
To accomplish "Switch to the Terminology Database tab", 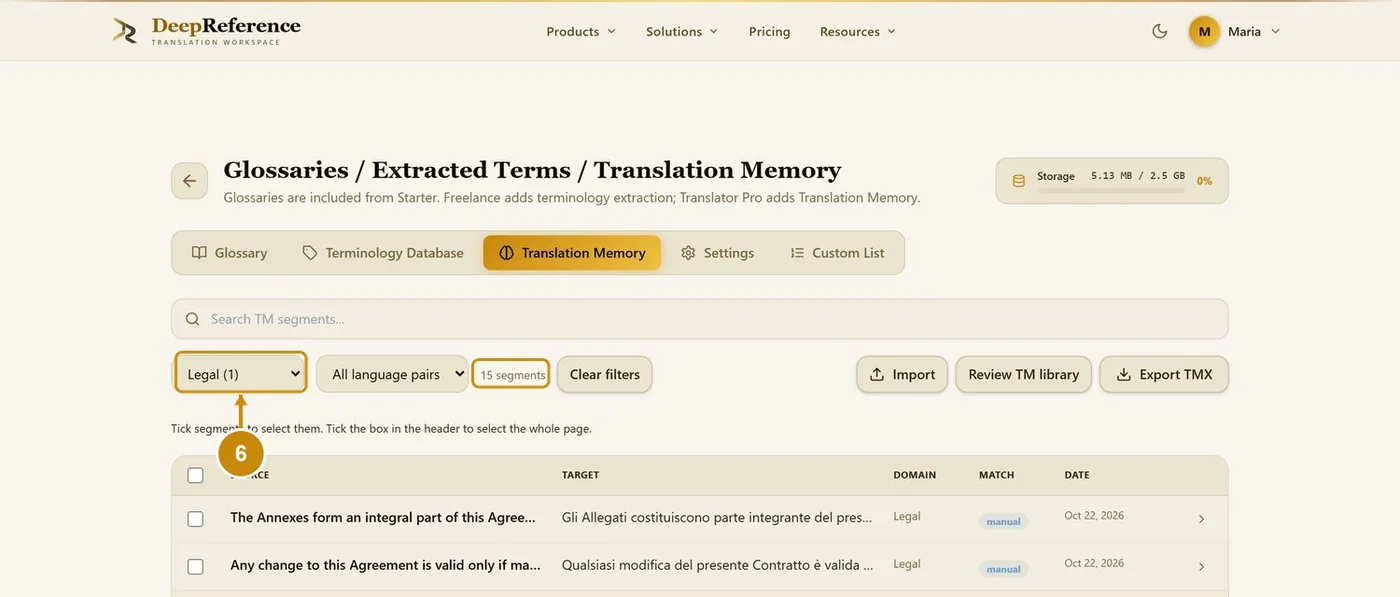I will click(x=383, y=253).
